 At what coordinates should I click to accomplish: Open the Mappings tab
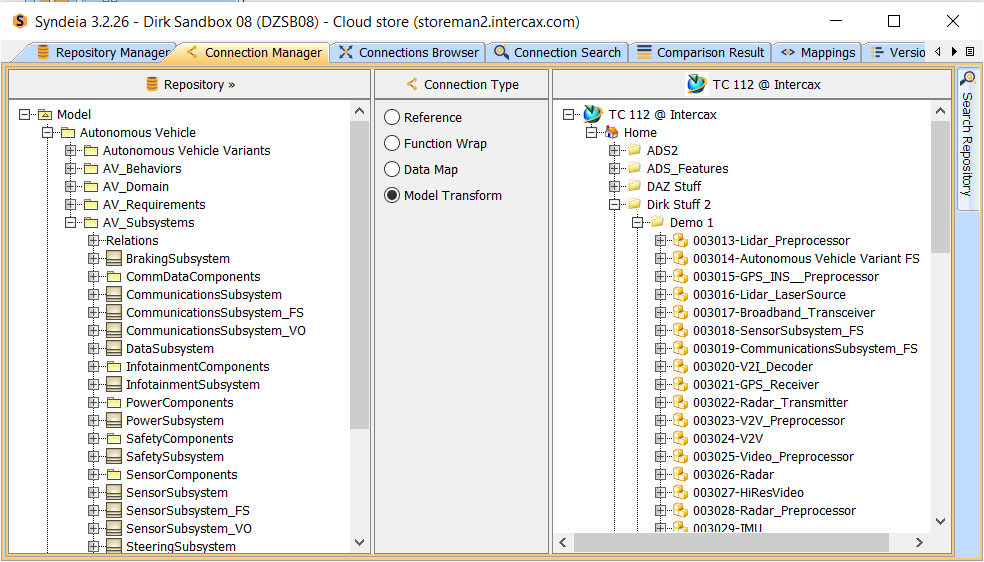[818, 53]
